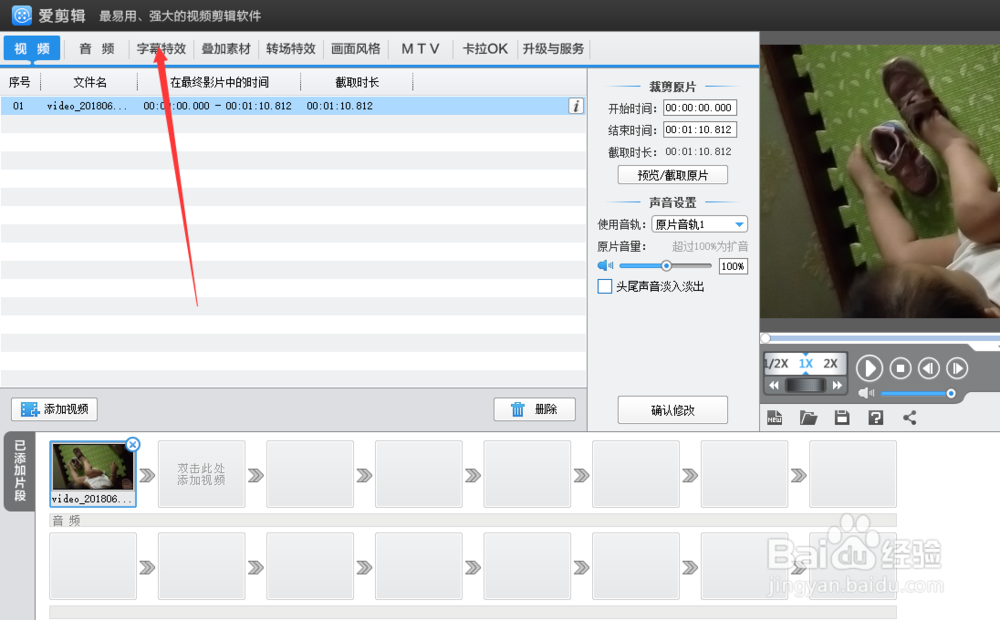Step to the next frame

tap(957, 368)
